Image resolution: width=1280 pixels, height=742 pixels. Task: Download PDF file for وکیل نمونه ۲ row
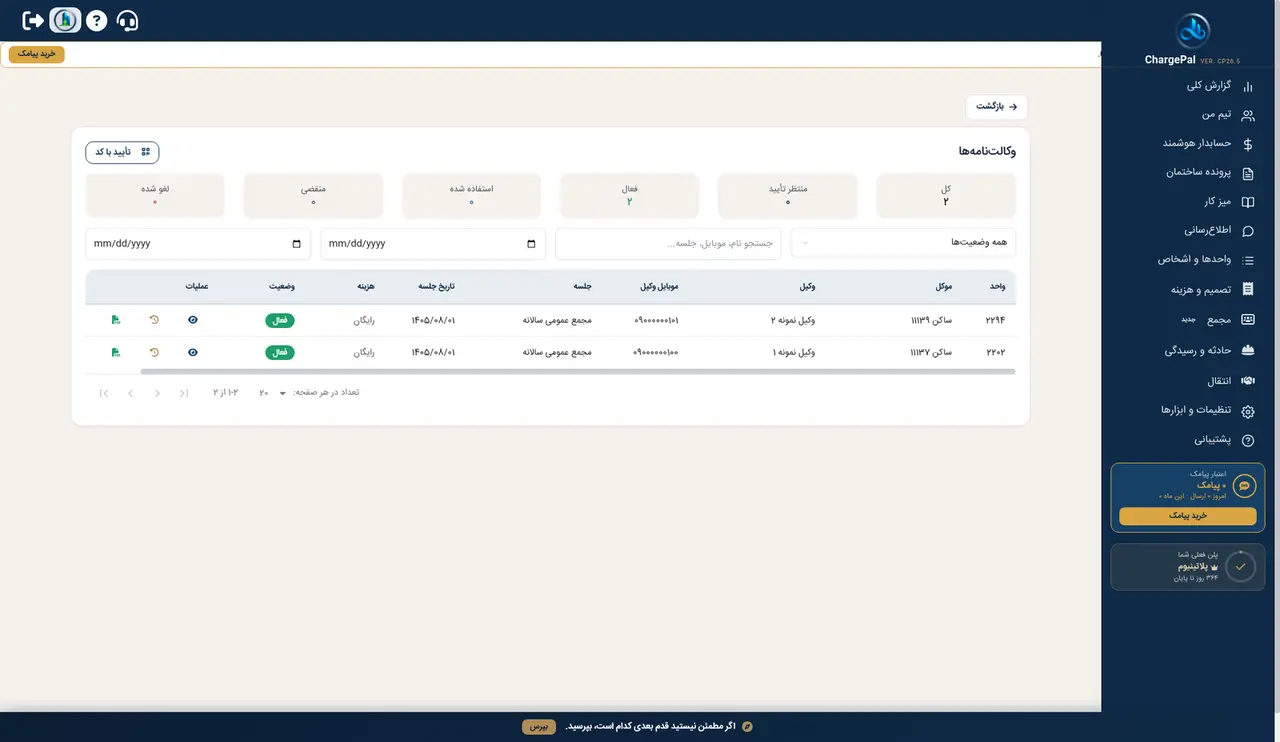(x=116, y=321)
